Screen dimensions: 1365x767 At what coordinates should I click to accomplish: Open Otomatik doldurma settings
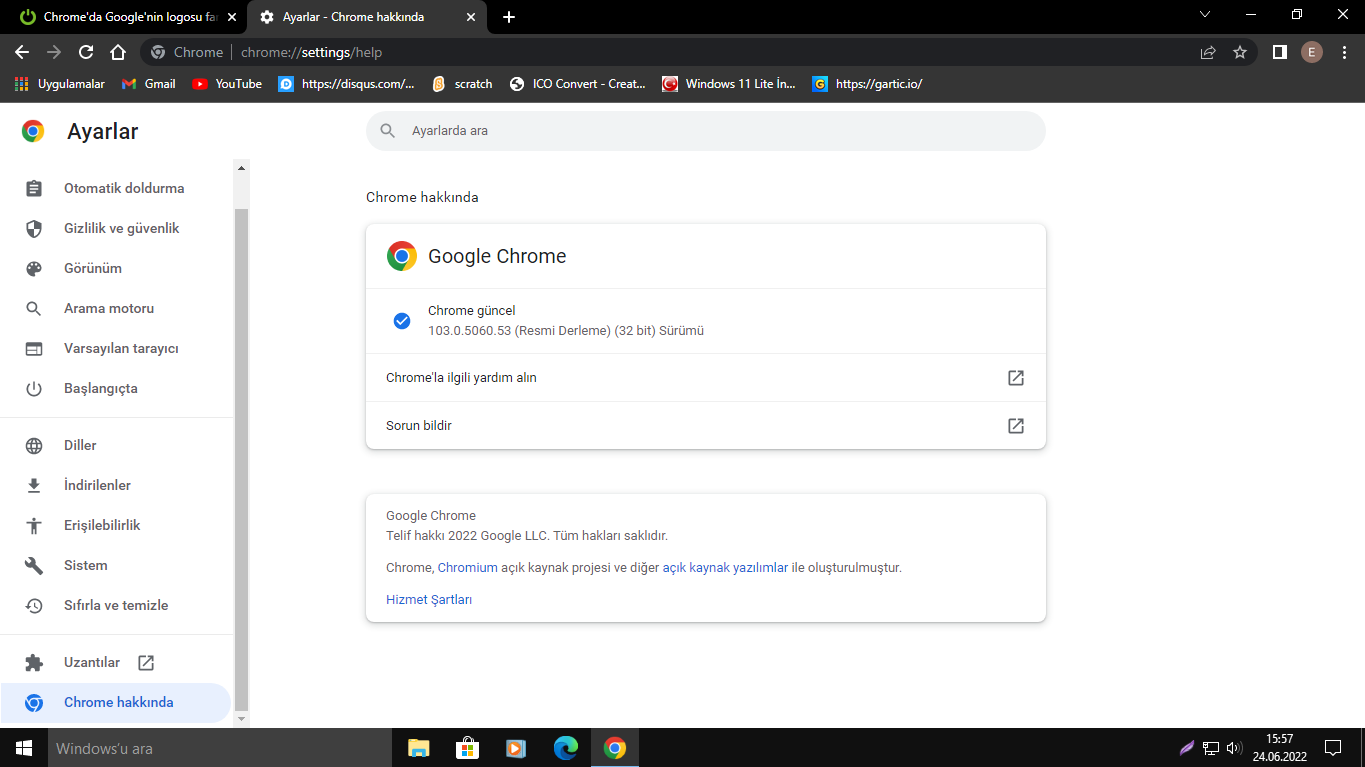click(x=116, y=188)
